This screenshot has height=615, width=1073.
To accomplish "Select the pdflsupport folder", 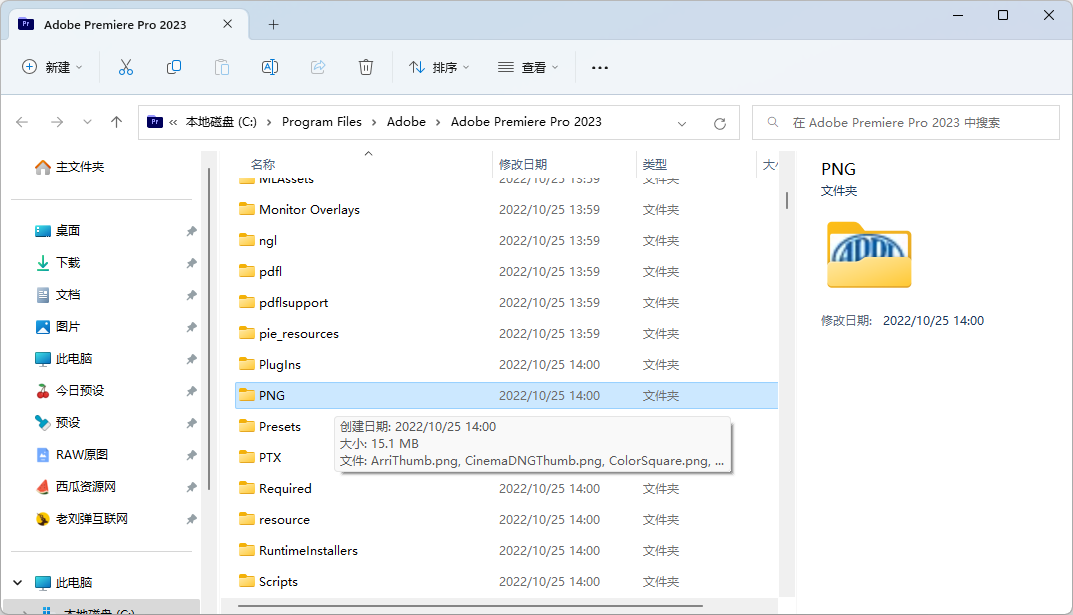I will point(506,302).
